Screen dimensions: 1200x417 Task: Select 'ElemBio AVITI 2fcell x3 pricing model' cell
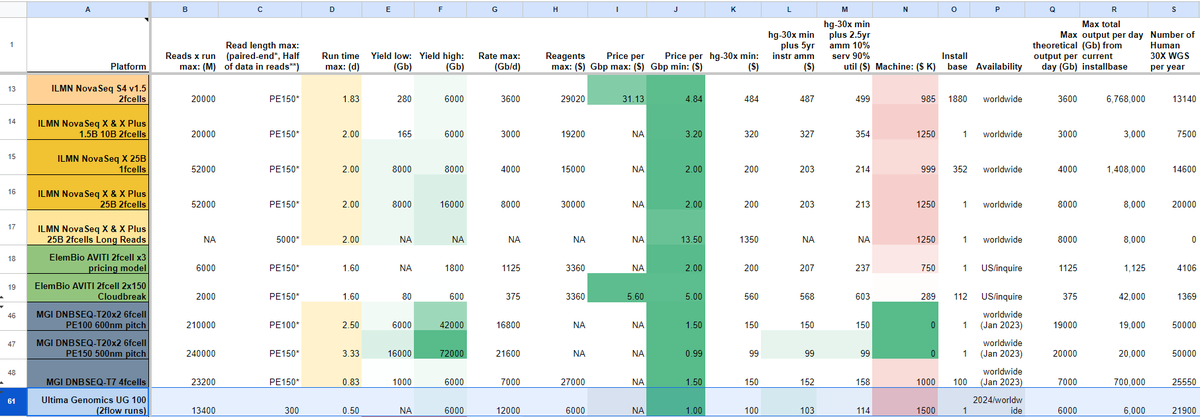tap(88, 261)
